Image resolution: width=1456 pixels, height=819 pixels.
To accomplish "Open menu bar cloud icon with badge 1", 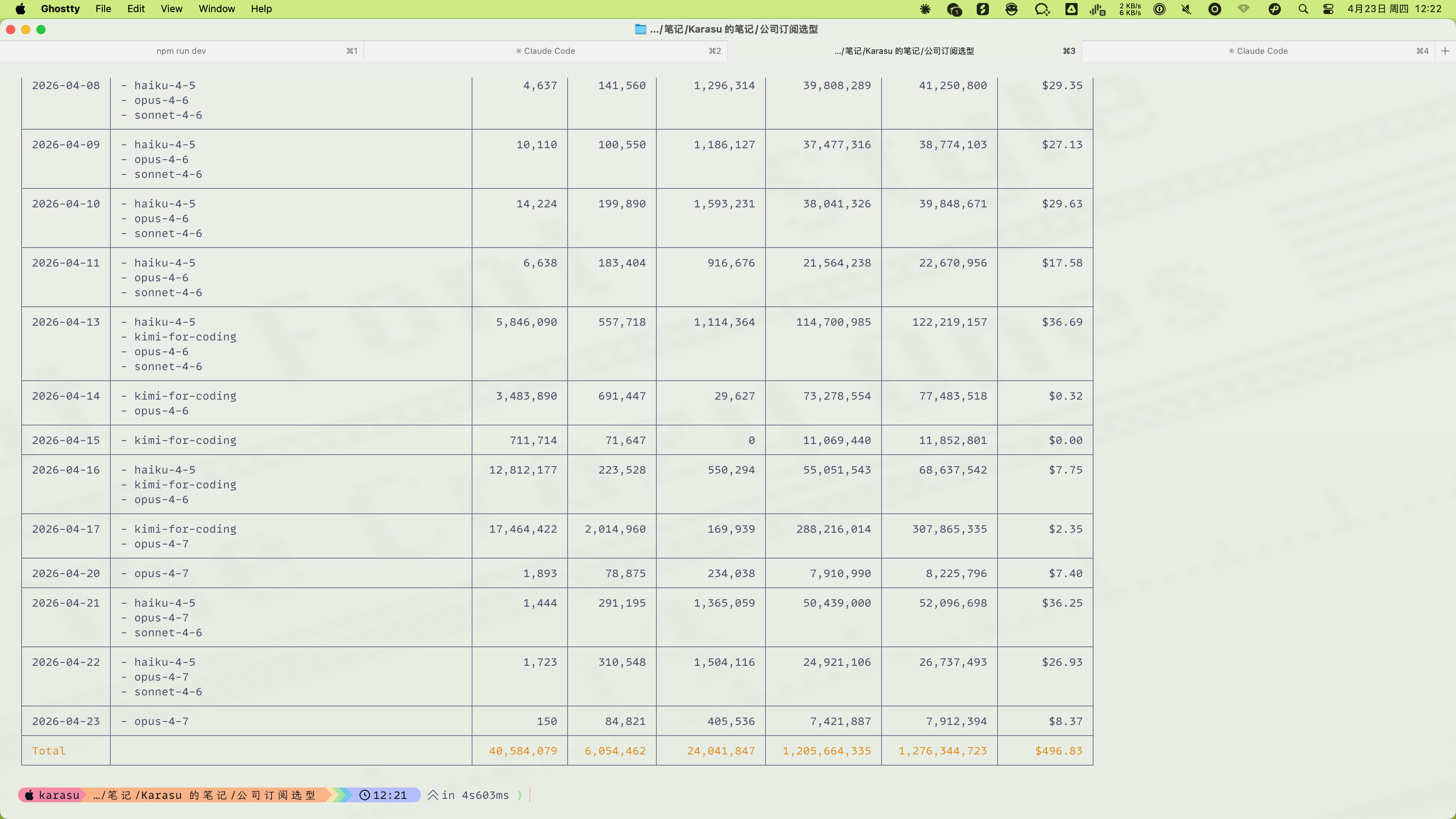I will (954, 9).
